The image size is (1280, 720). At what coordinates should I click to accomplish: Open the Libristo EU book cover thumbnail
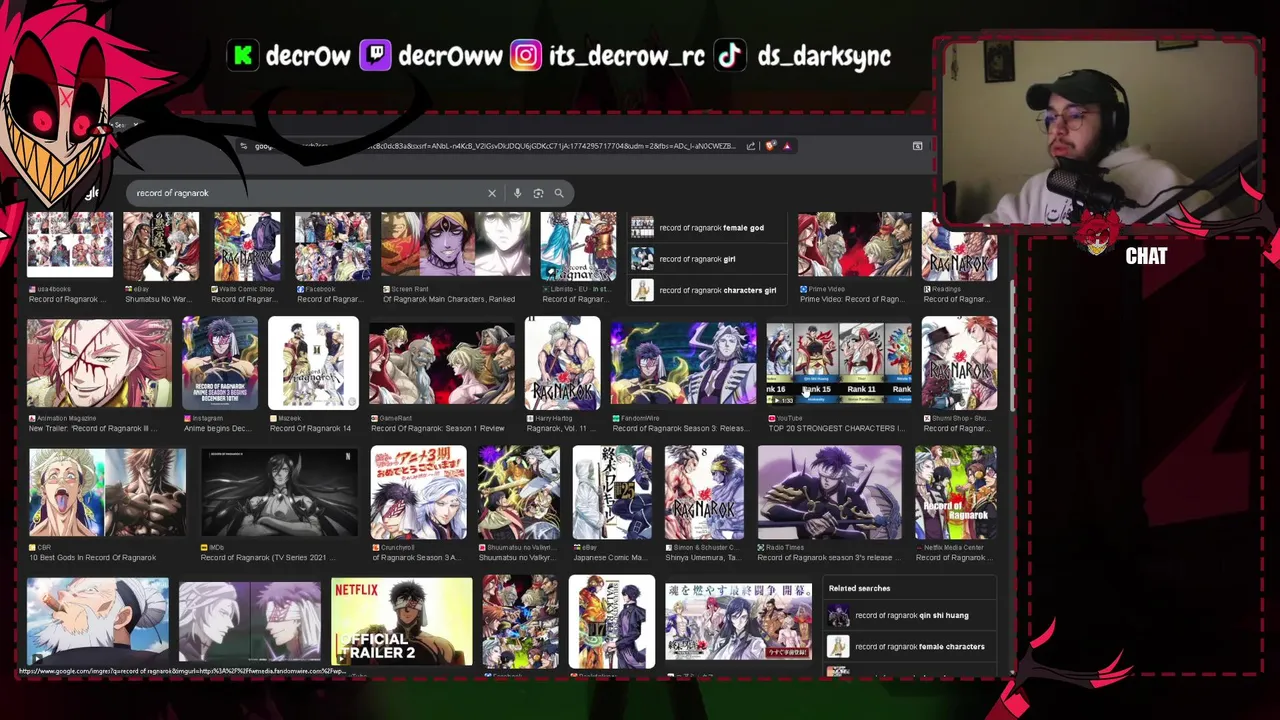pyautogui.click(x=578, y=246)
